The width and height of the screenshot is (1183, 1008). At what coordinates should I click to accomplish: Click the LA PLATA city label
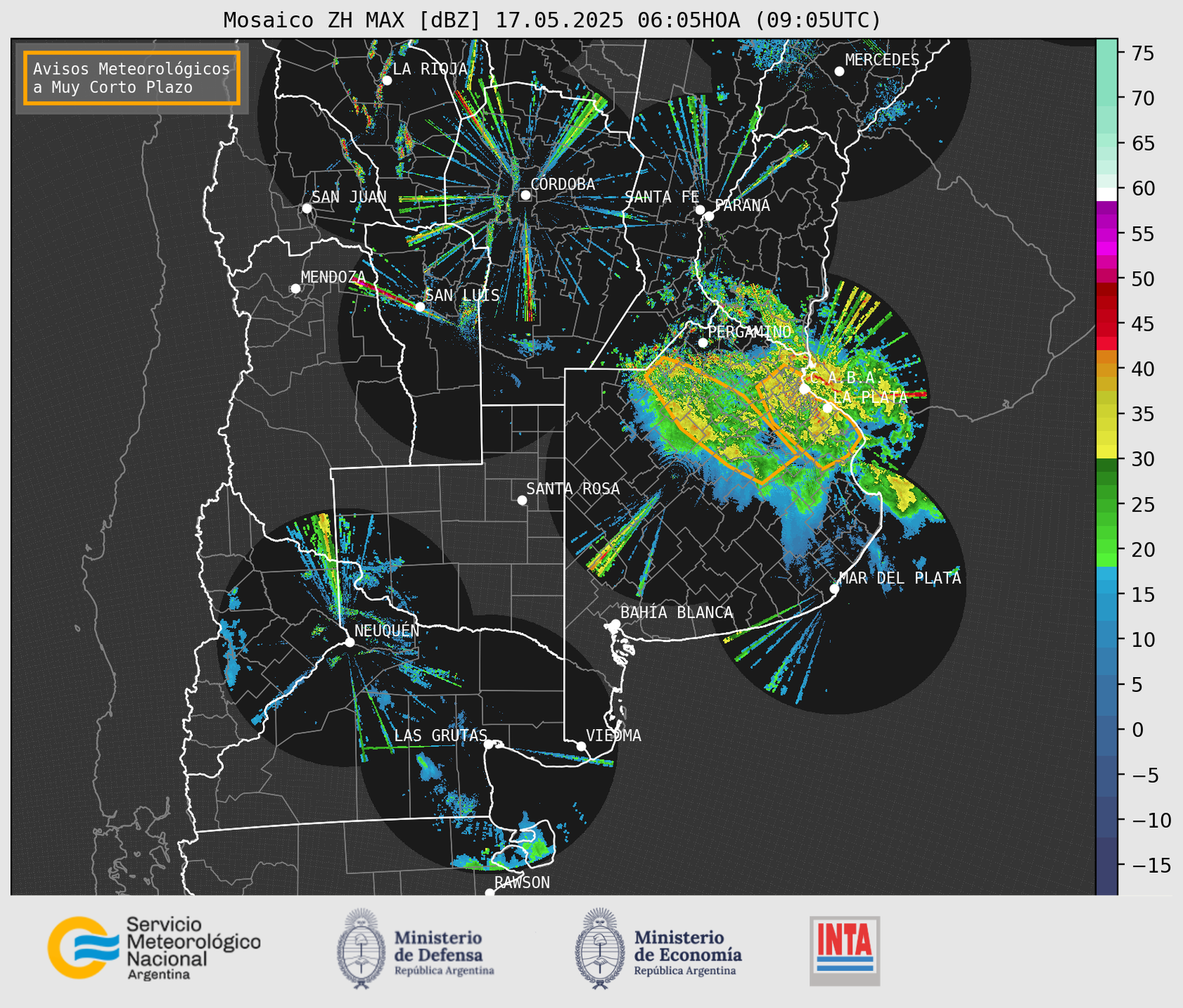coord(870,397)
